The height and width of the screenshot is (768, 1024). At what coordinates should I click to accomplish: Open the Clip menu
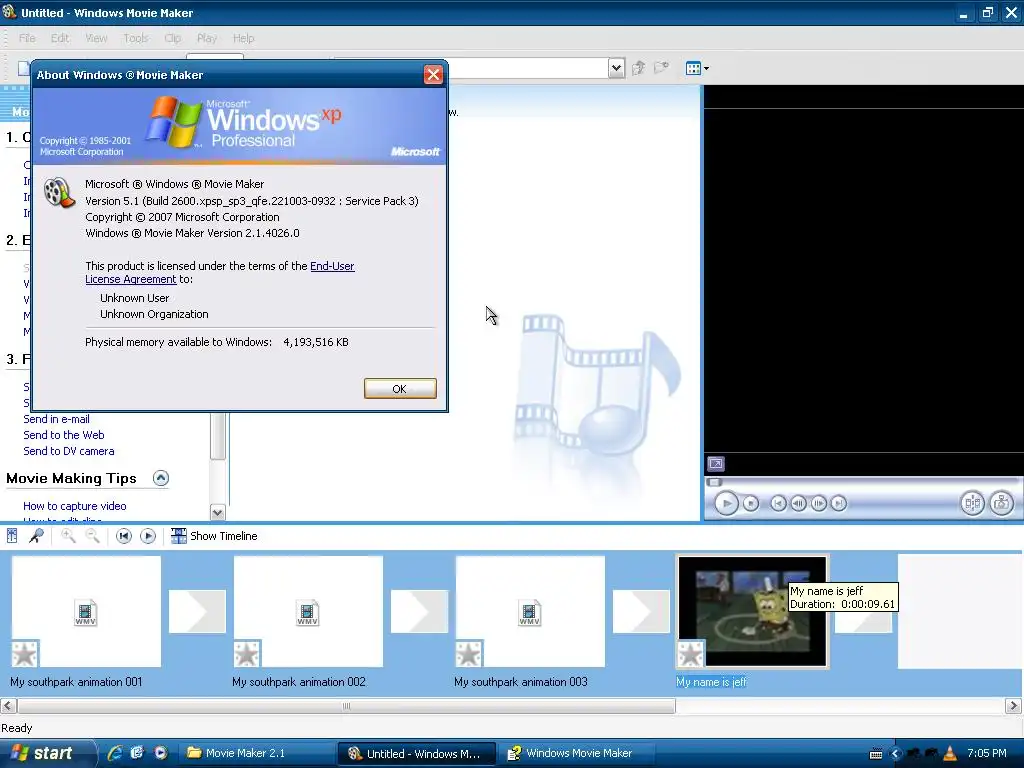(172, 38)
